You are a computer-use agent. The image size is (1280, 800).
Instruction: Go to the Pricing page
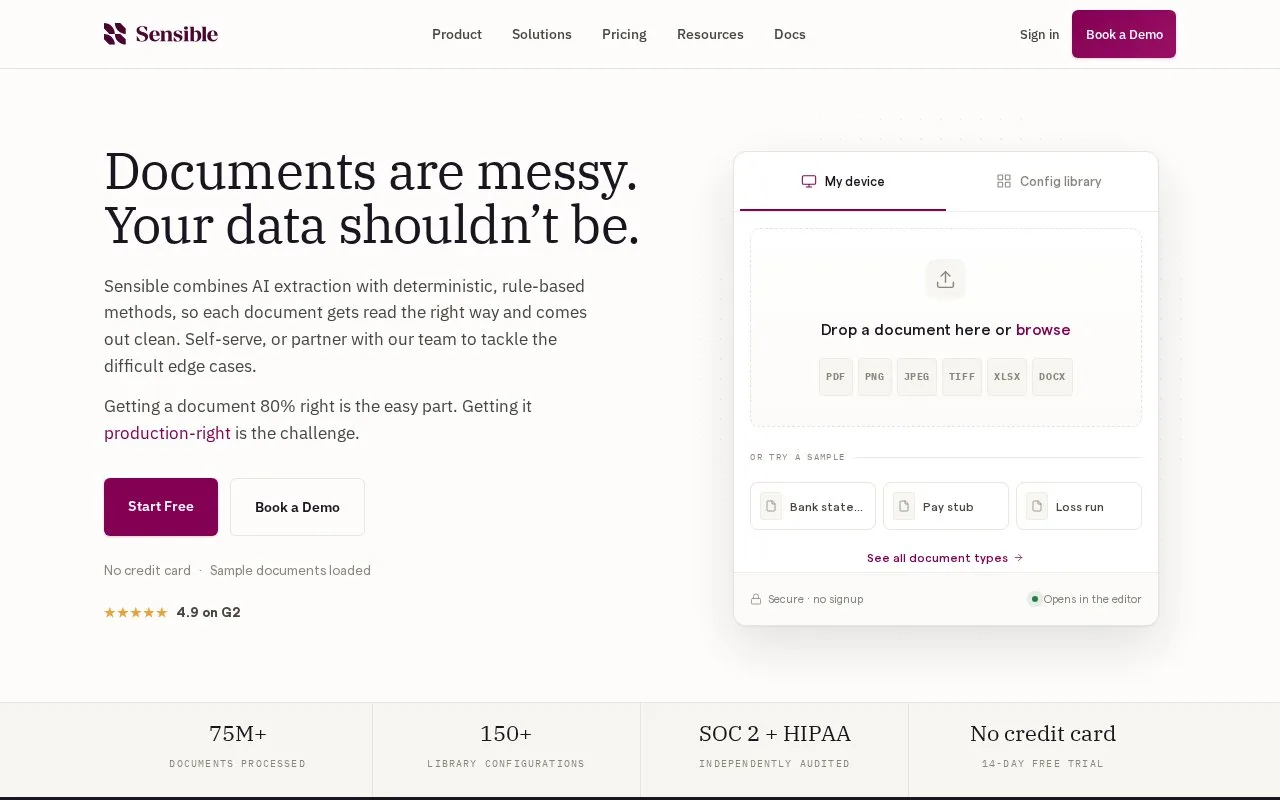click(624, 34)
